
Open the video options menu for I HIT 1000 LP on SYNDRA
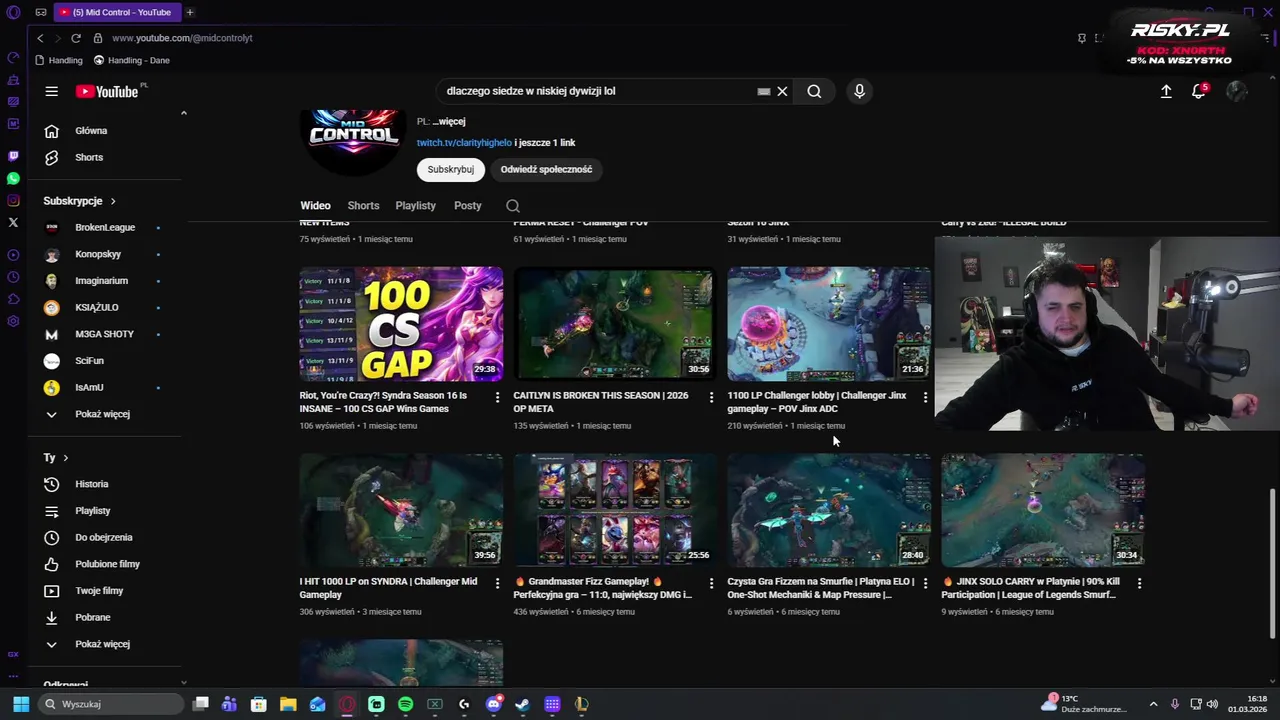497,583
